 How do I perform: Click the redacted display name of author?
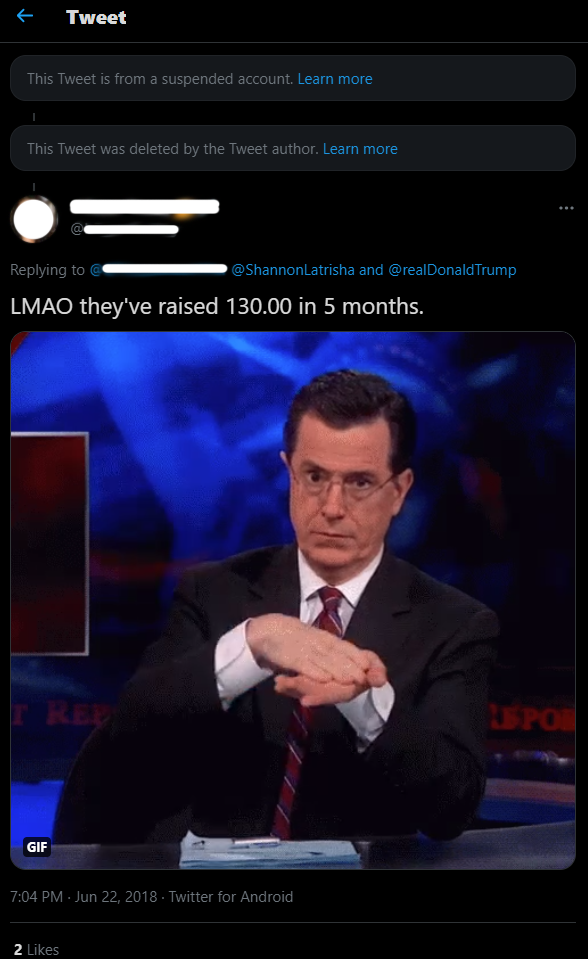pos(144,207)
